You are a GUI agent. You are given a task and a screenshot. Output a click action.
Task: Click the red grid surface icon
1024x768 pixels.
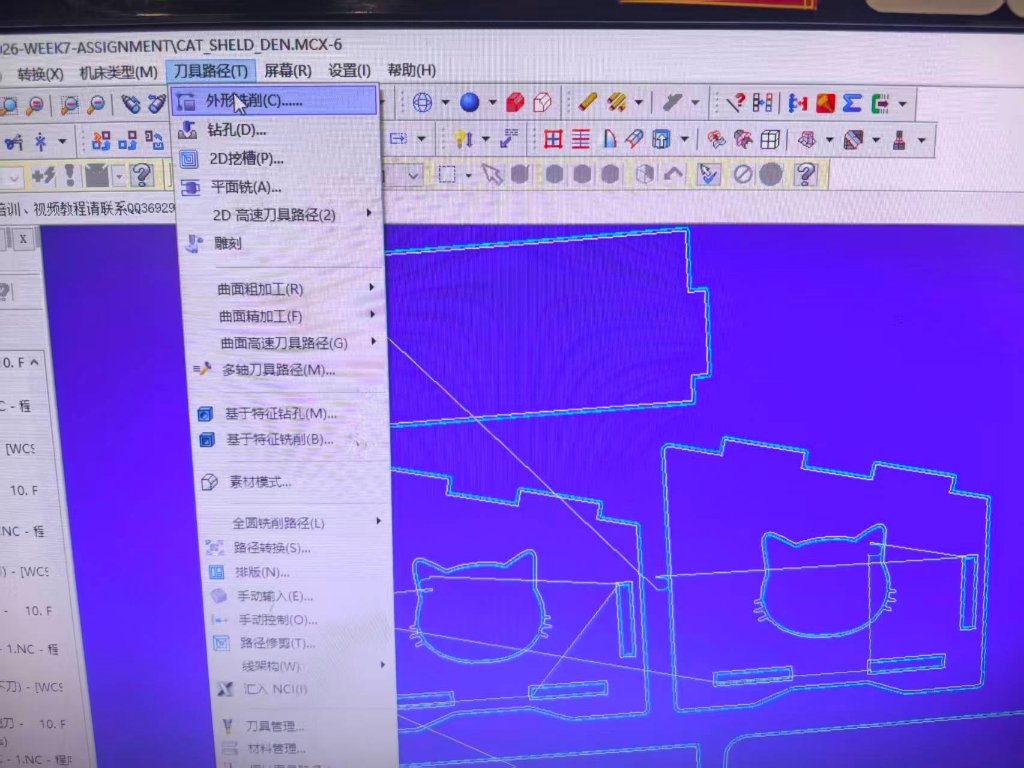(553, 138)
